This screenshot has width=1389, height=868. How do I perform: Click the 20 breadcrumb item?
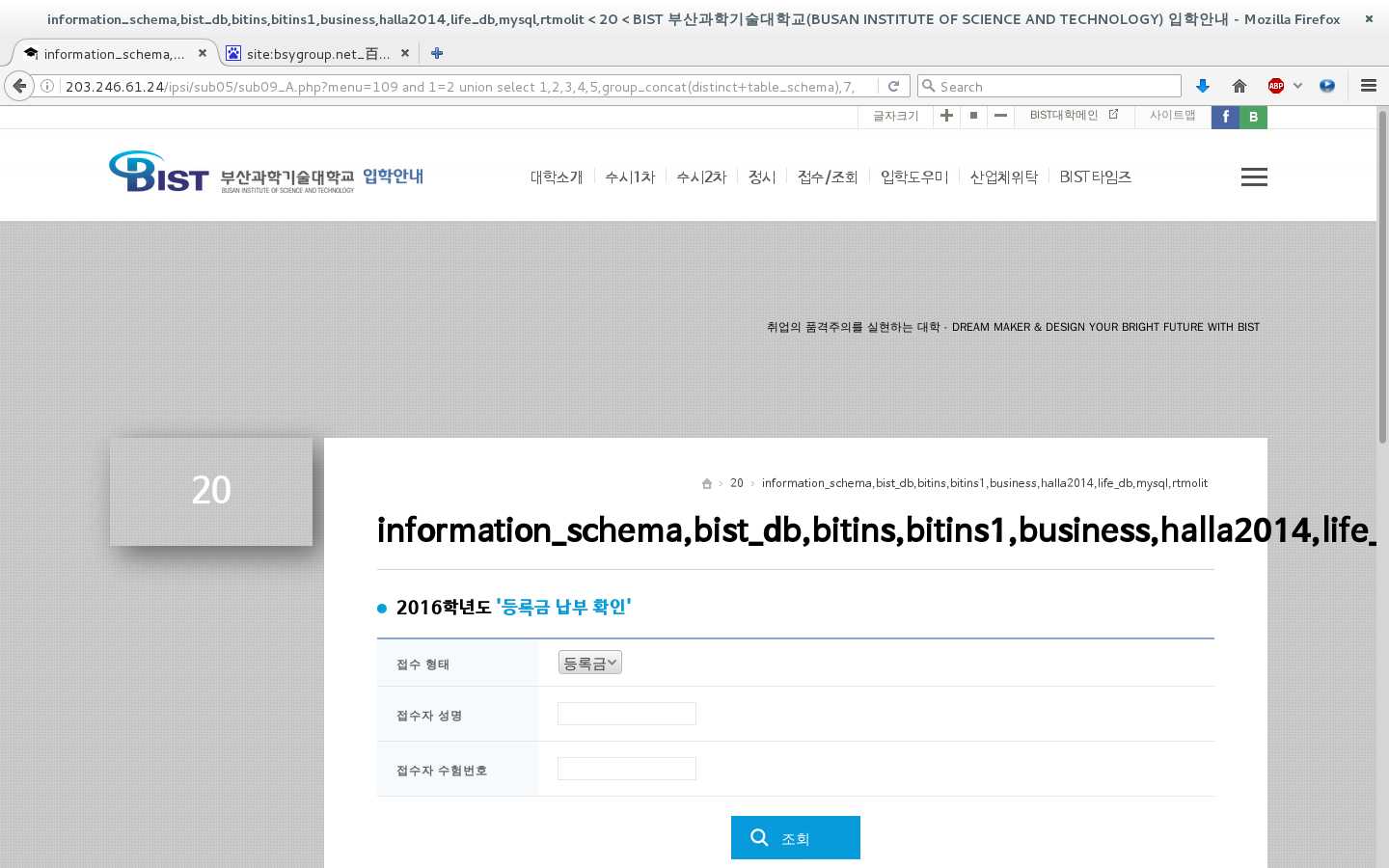[737, 483]
